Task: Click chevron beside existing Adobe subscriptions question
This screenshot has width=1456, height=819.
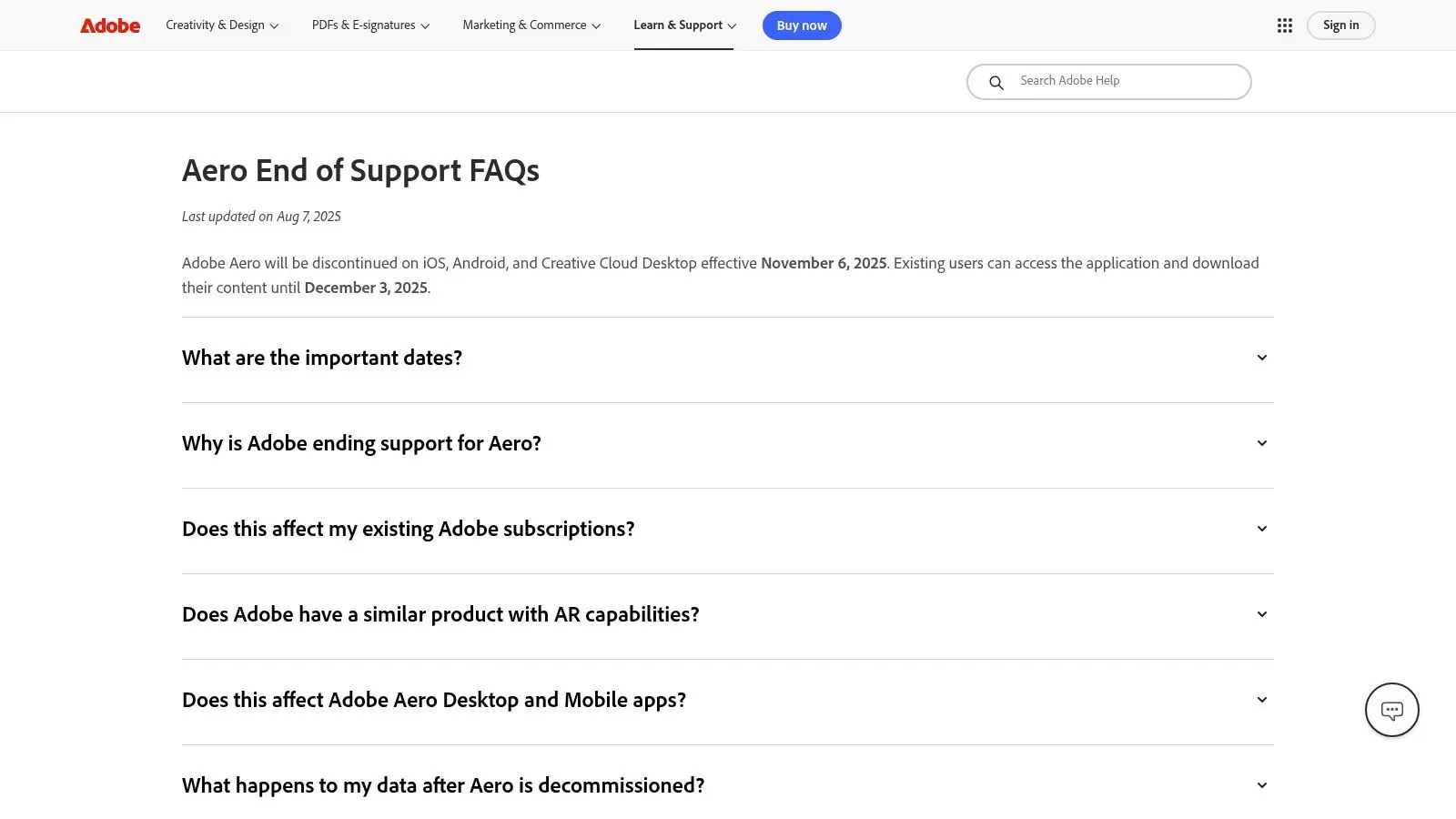Action: pos(1261,529)
